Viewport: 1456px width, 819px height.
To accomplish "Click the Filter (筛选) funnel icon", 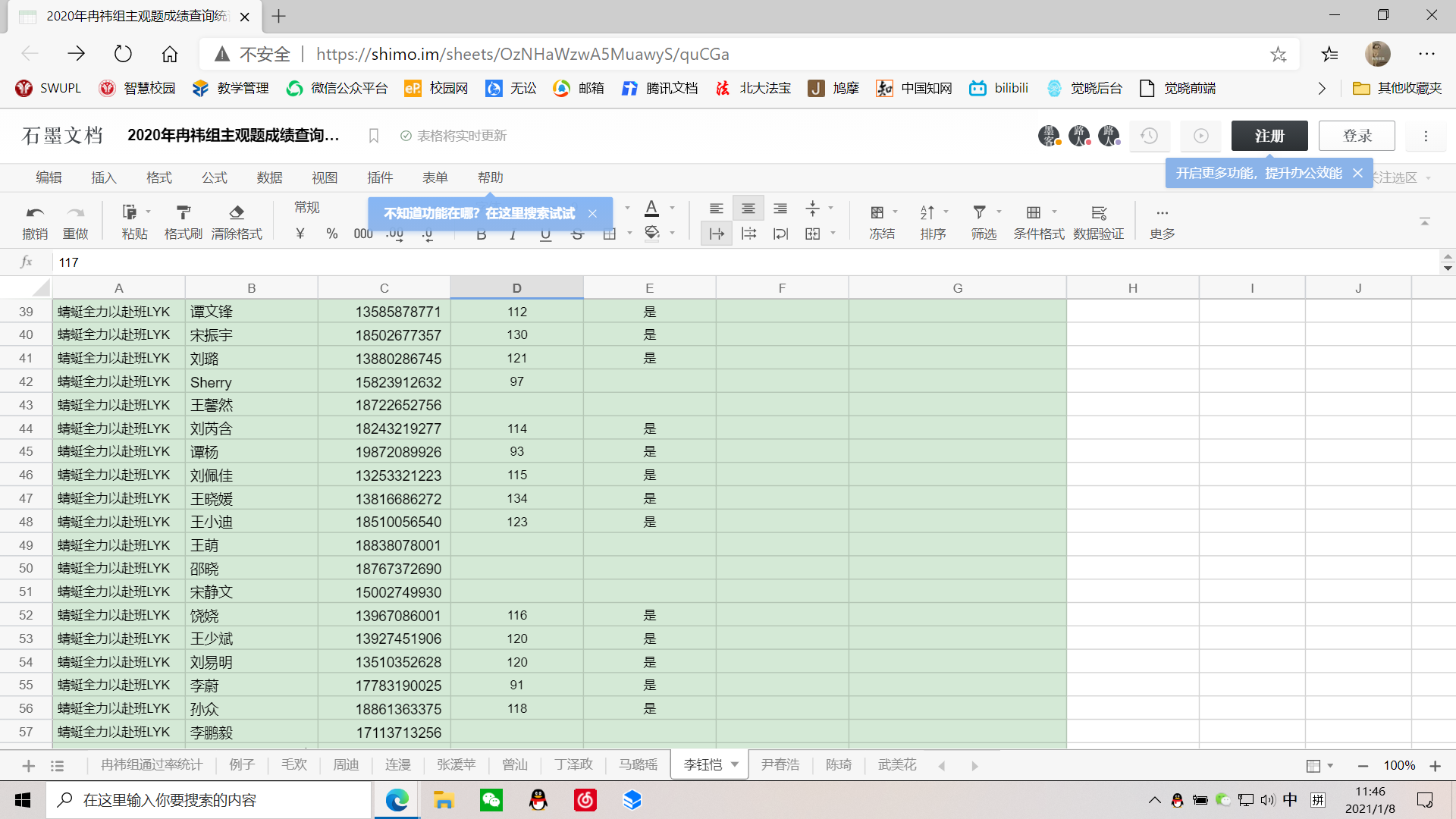I will [x=980, y=213].
